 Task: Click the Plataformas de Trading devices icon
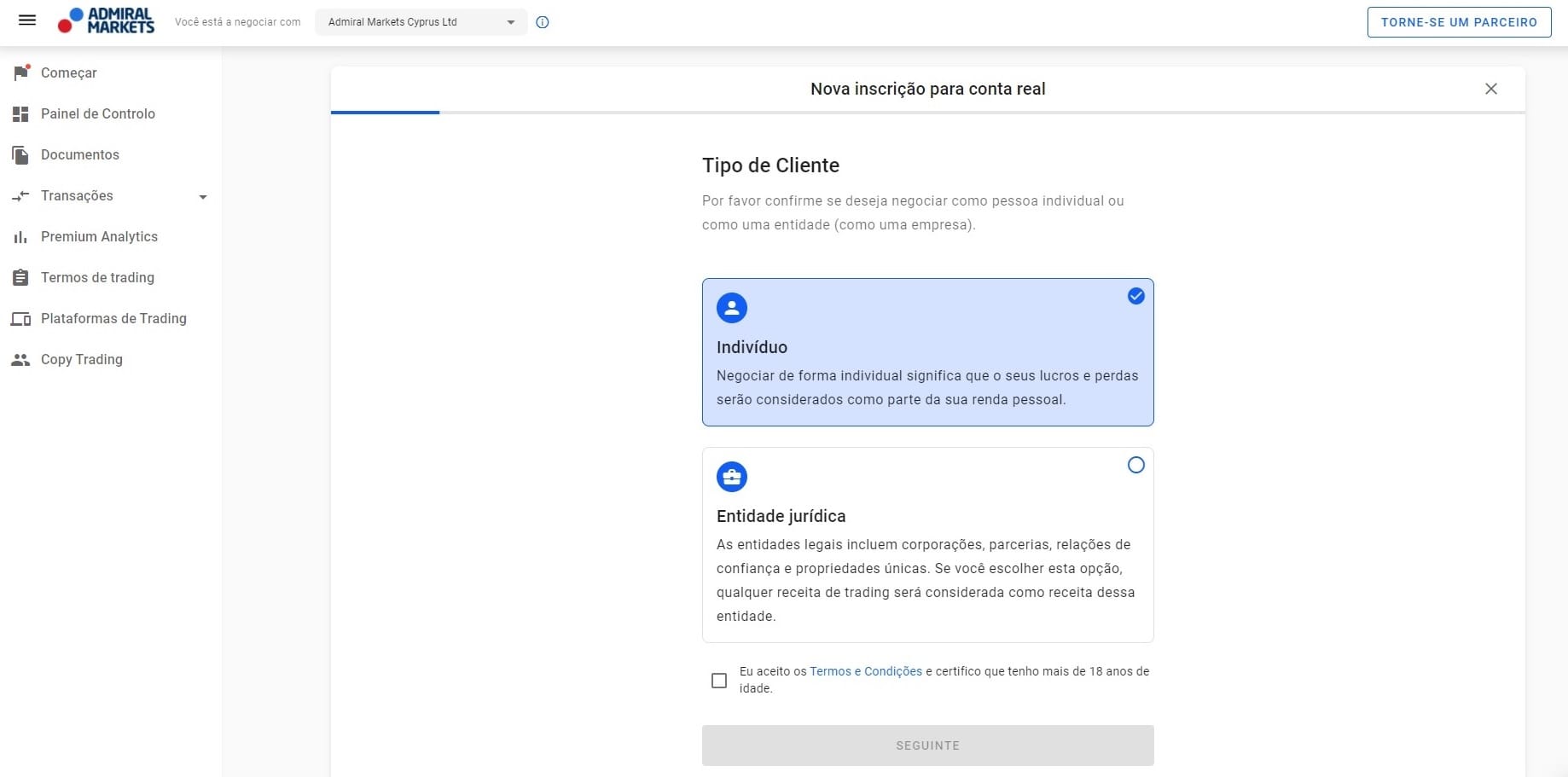20,318
